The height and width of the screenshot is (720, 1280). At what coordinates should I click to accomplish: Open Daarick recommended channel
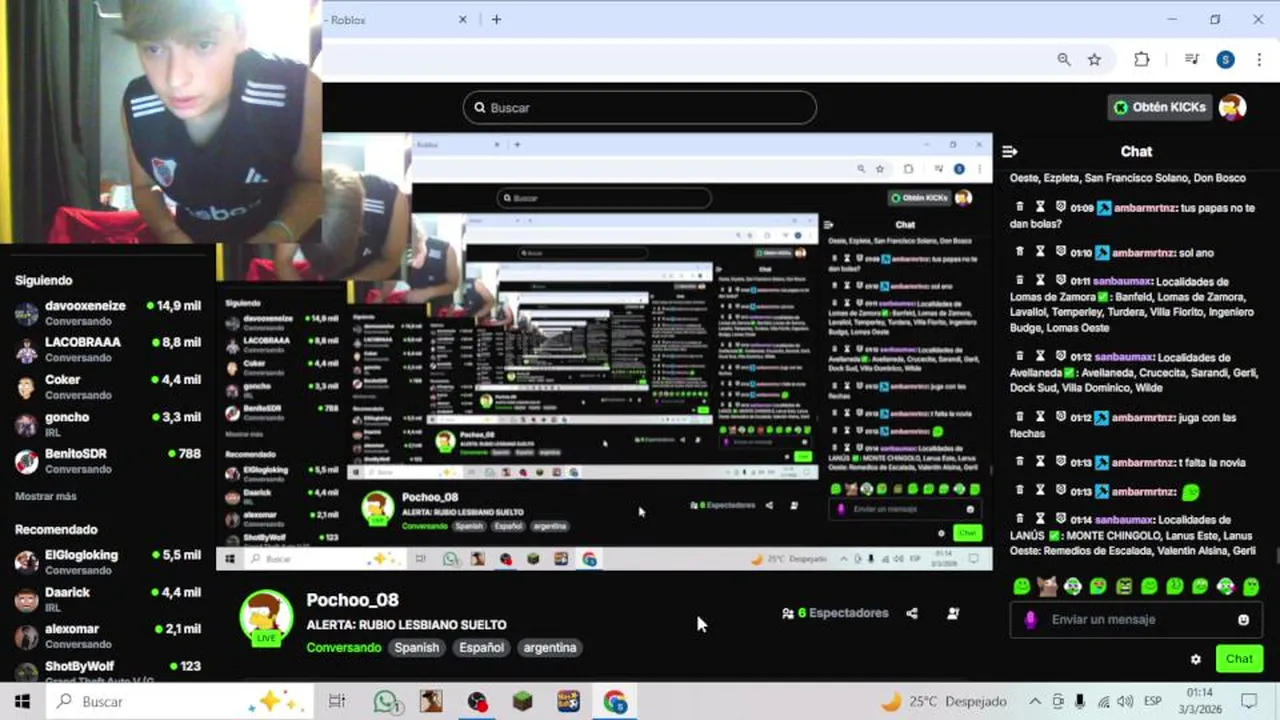tap(108, 599)
